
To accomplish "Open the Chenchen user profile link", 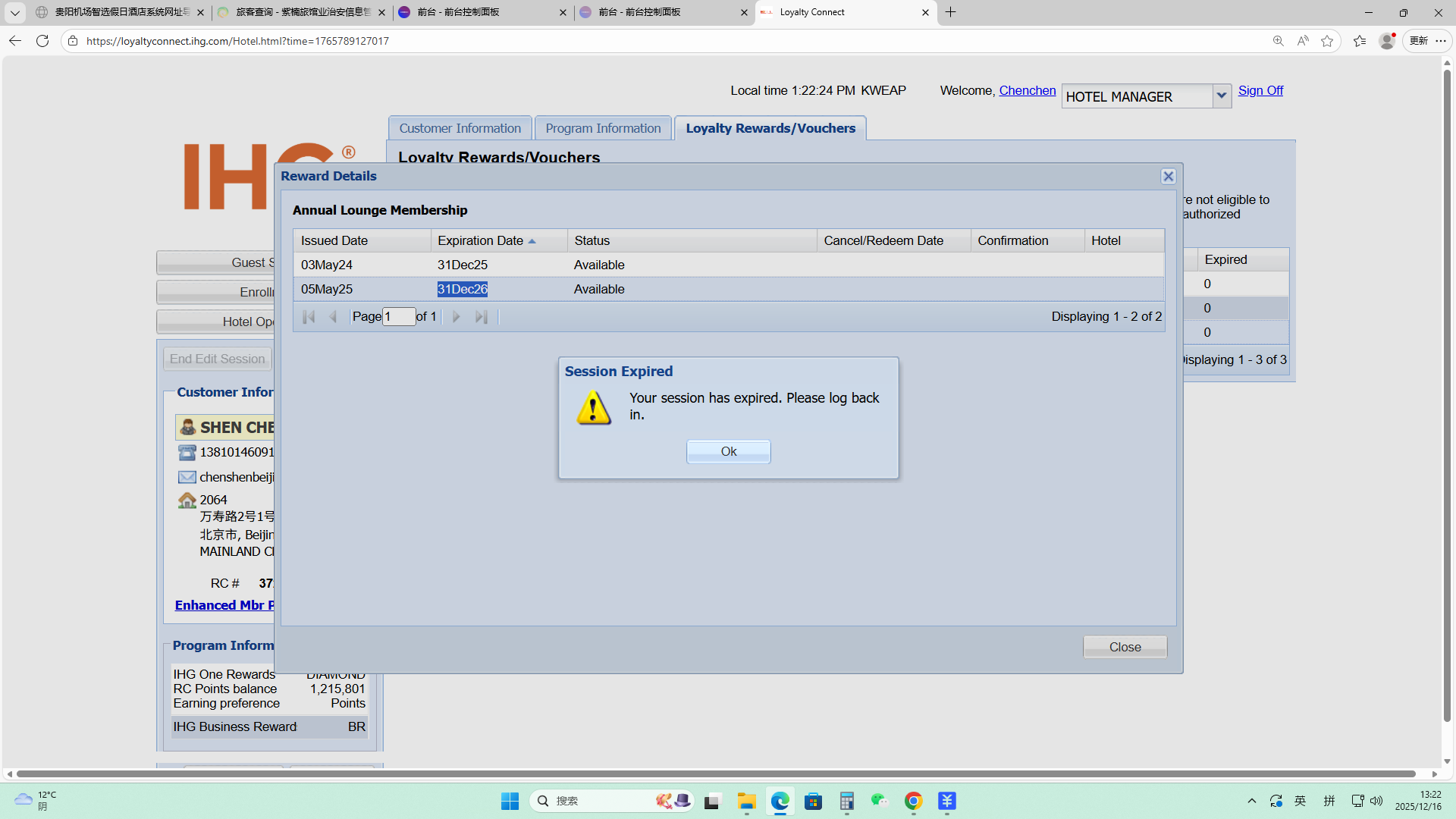I will pos(1027,90).
